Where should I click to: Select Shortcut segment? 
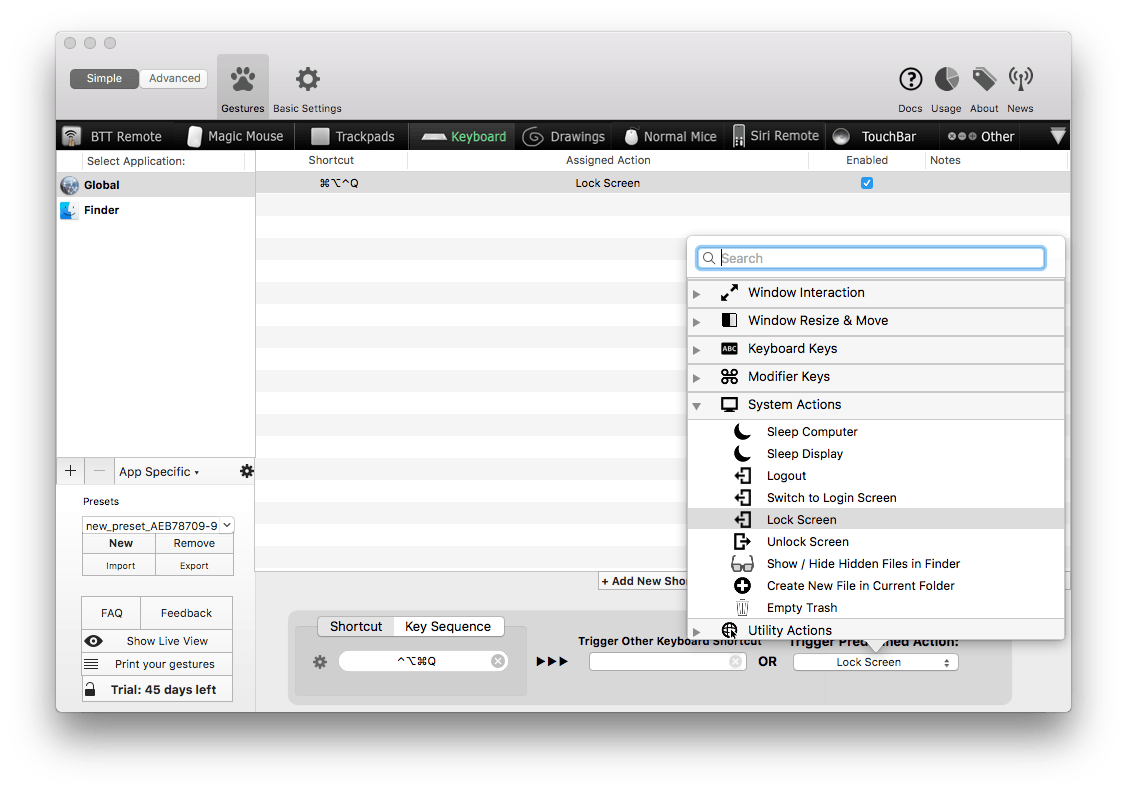[356, 627]
